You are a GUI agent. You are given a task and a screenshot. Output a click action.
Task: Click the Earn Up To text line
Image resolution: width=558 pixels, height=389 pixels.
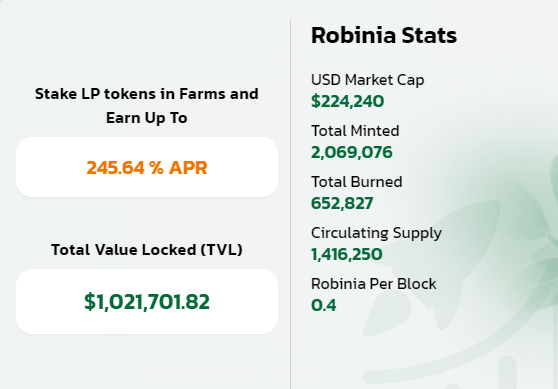pos(147,118)
